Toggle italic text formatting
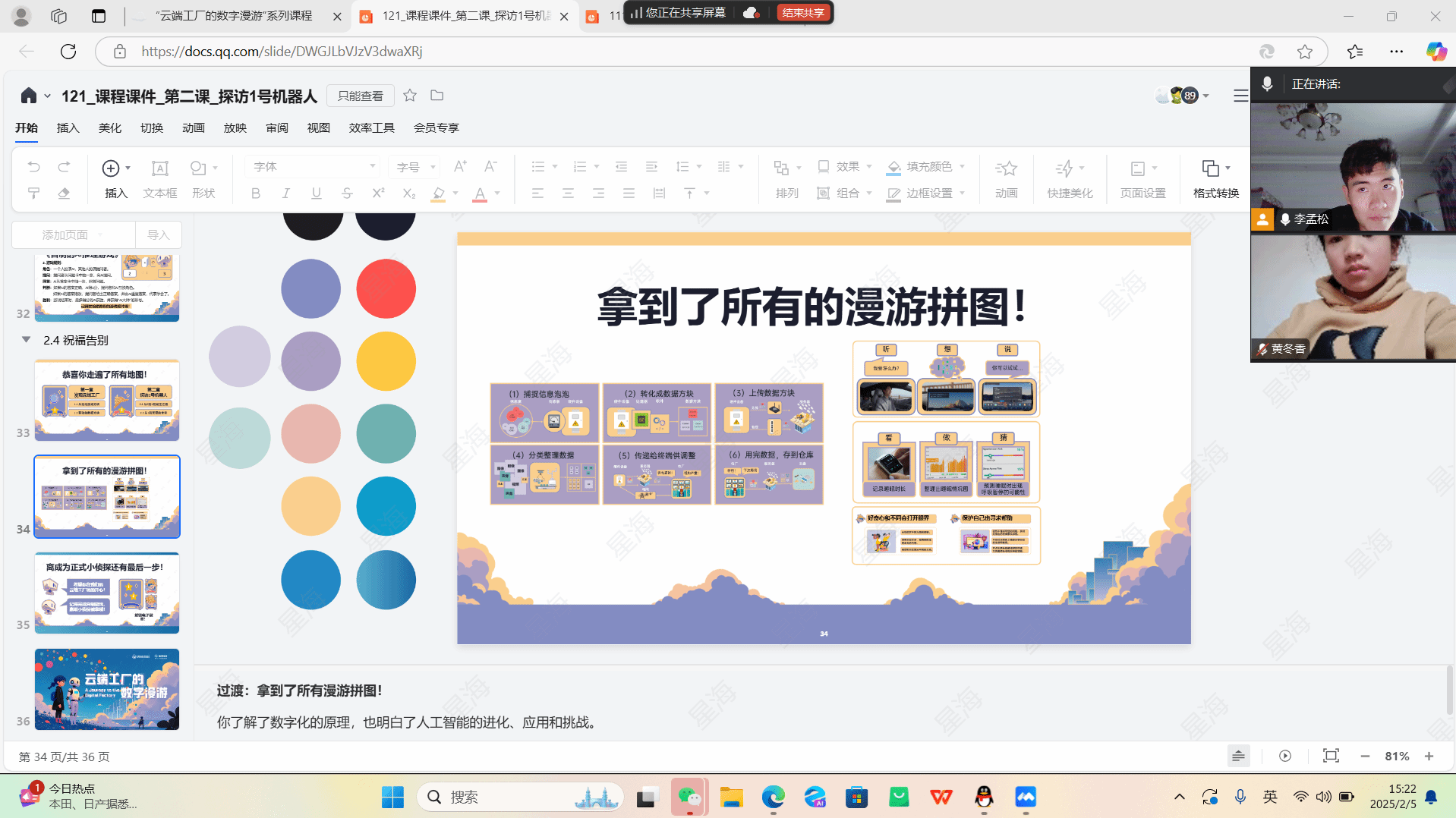The image size is (1456, 818). [286, 193]
